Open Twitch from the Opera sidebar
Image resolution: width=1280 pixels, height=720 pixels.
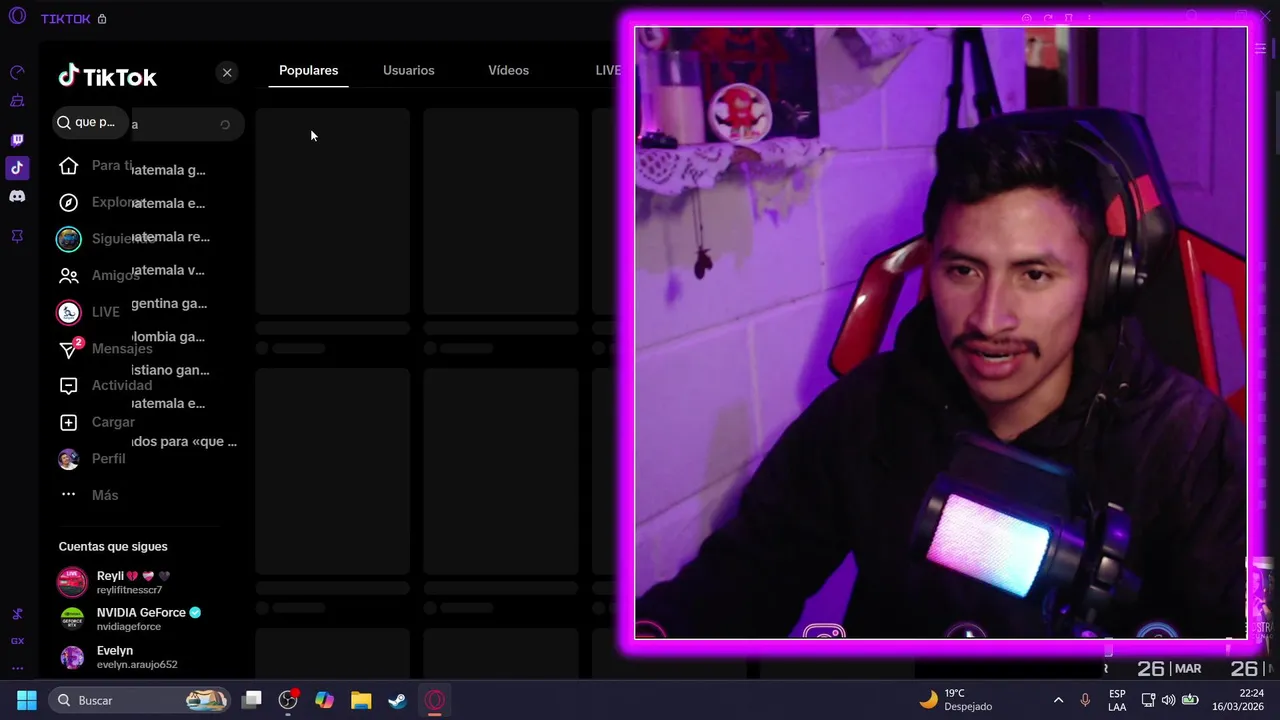[17, 140]
